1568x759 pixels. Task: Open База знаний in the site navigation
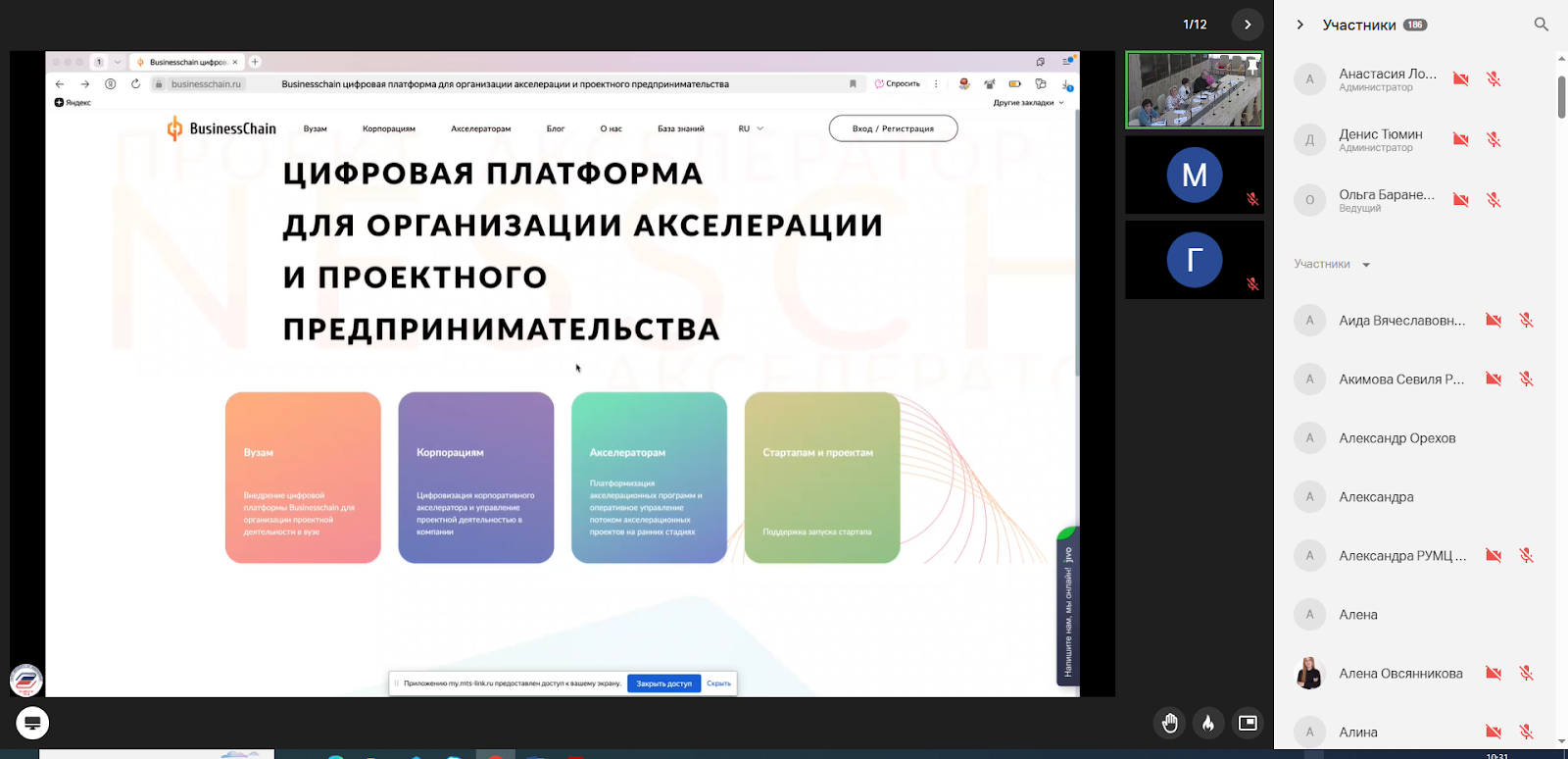680,128
